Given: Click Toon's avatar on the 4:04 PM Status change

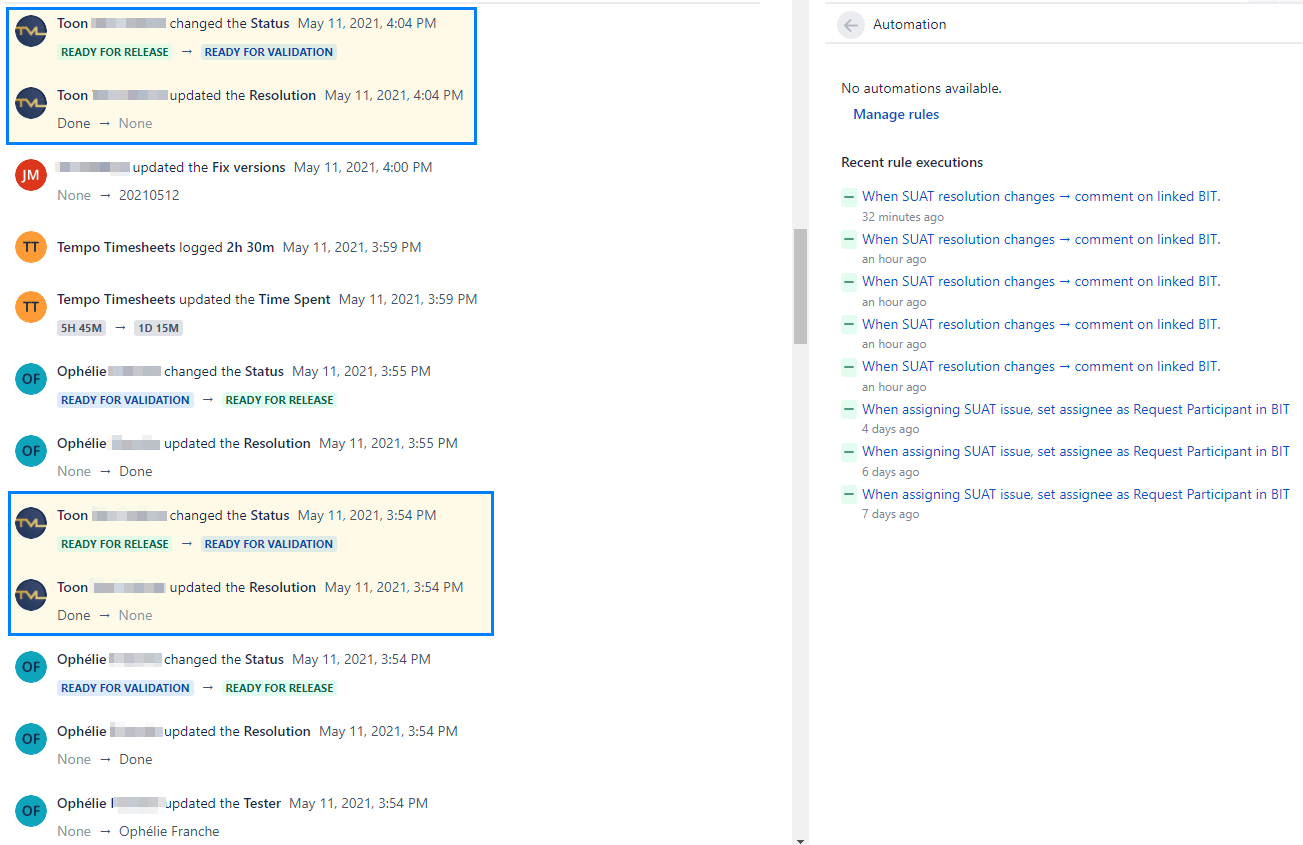Looking at the screenshot, I should click(x=31, y=31).
